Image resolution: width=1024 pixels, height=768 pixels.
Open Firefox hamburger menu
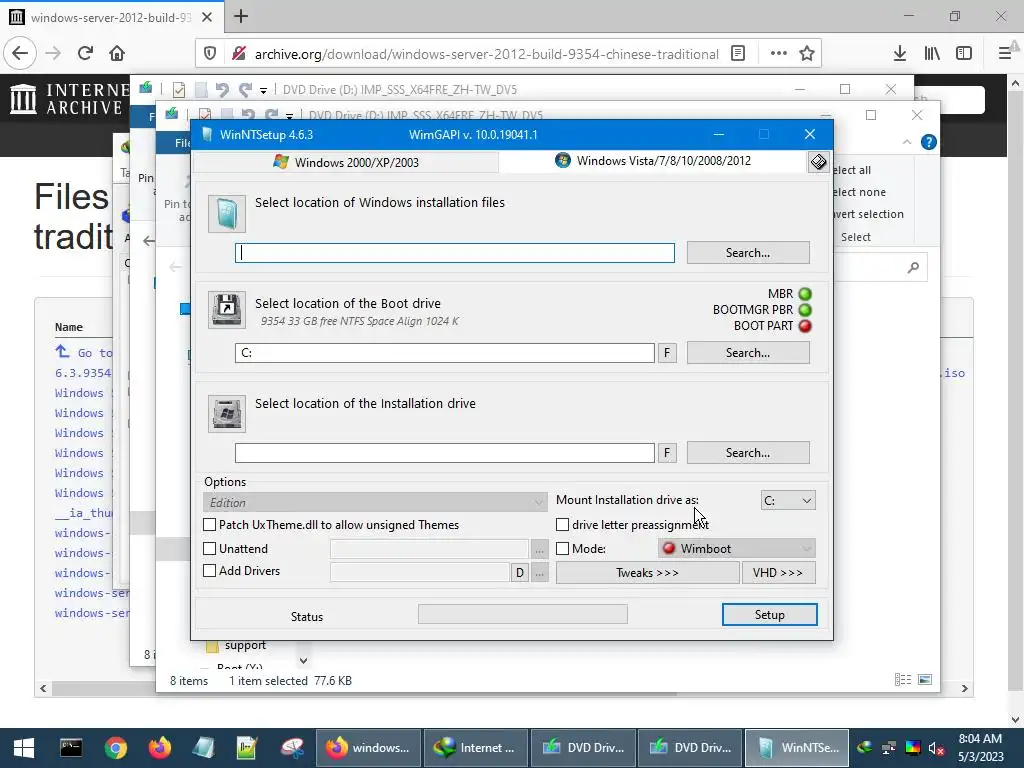(1006, 54)
